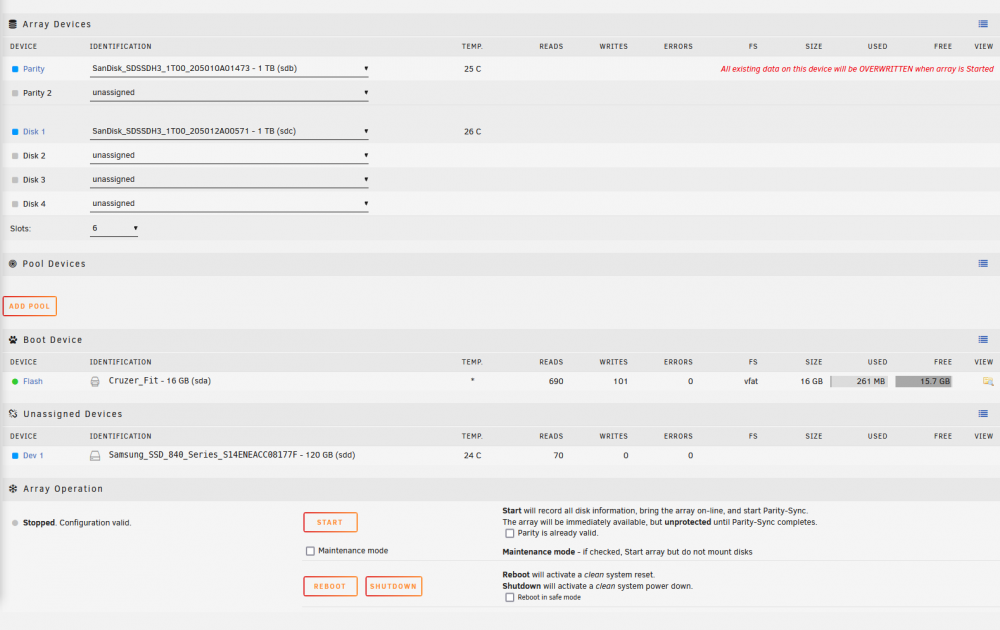Click the Array Devices stack icon
This screenshot has width=1000, height=630.
[x=13, y=24]
